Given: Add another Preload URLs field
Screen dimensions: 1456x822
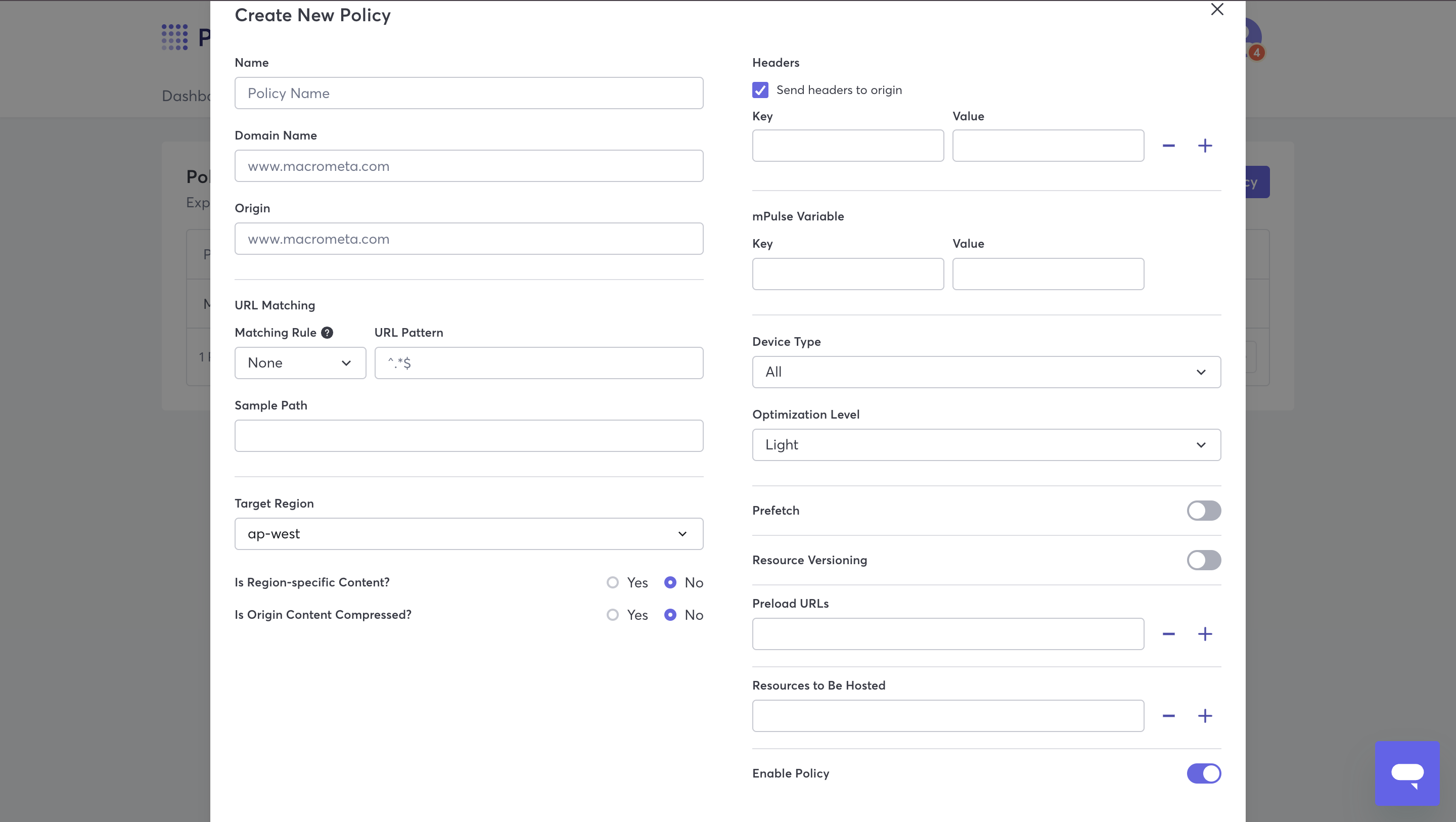Looking at the screenshot, I should pyautogui.click(x=1205, y=634).
